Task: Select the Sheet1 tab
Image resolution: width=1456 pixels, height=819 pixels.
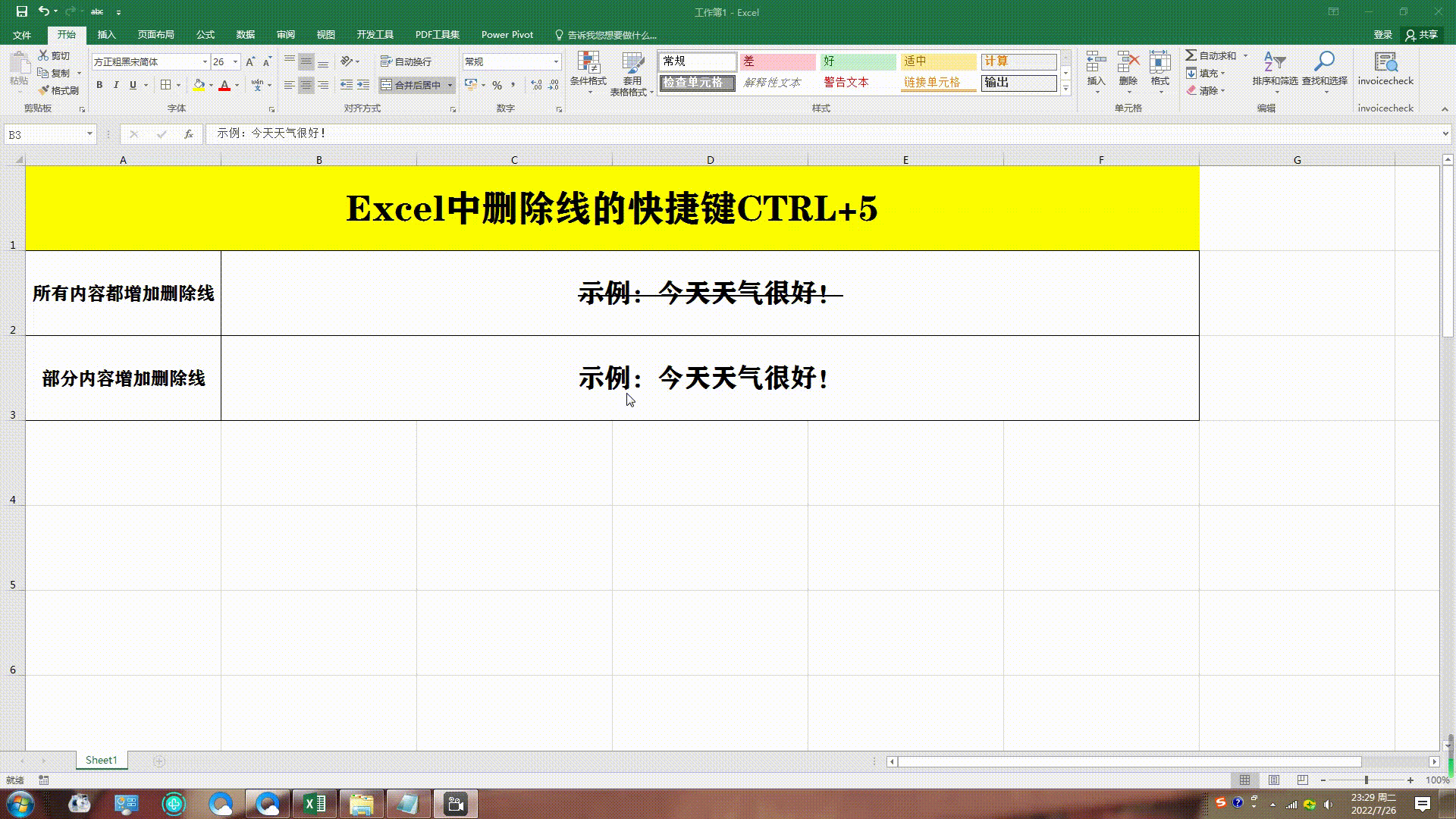Action: 102,760
